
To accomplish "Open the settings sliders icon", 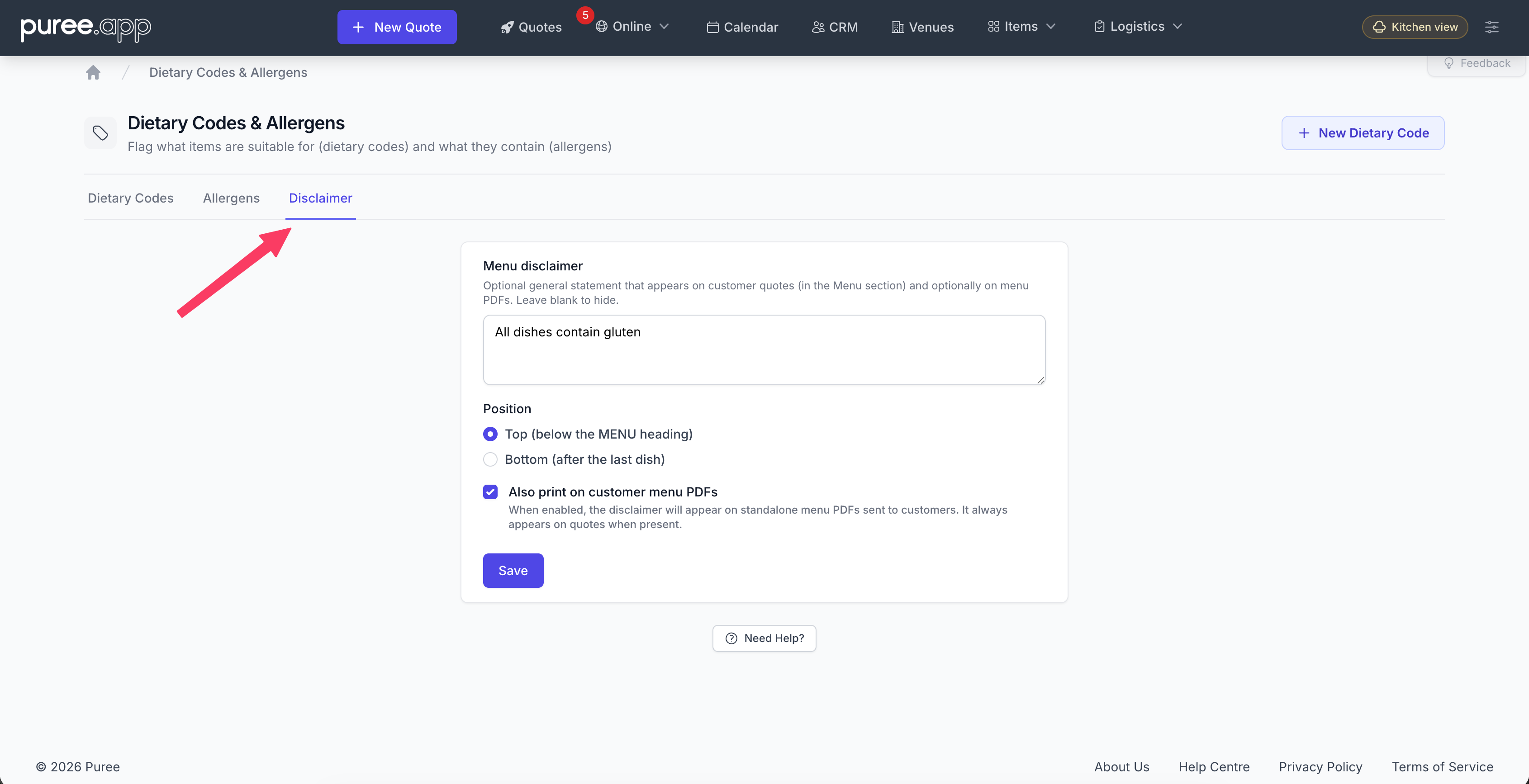I will [x=1491, y=27].
